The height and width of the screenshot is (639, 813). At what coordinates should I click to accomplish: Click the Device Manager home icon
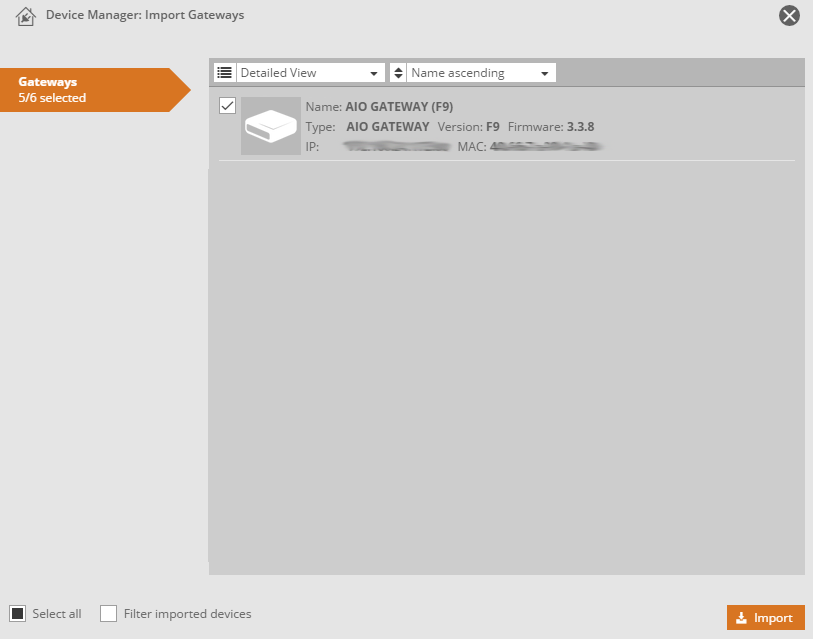coord(27,16)
